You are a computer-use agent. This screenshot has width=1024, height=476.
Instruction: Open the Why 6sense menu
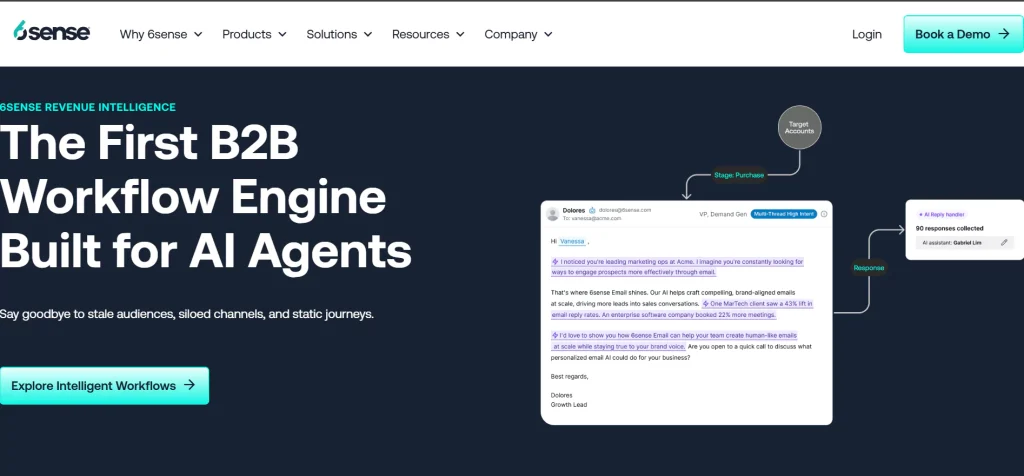point(161,34)
